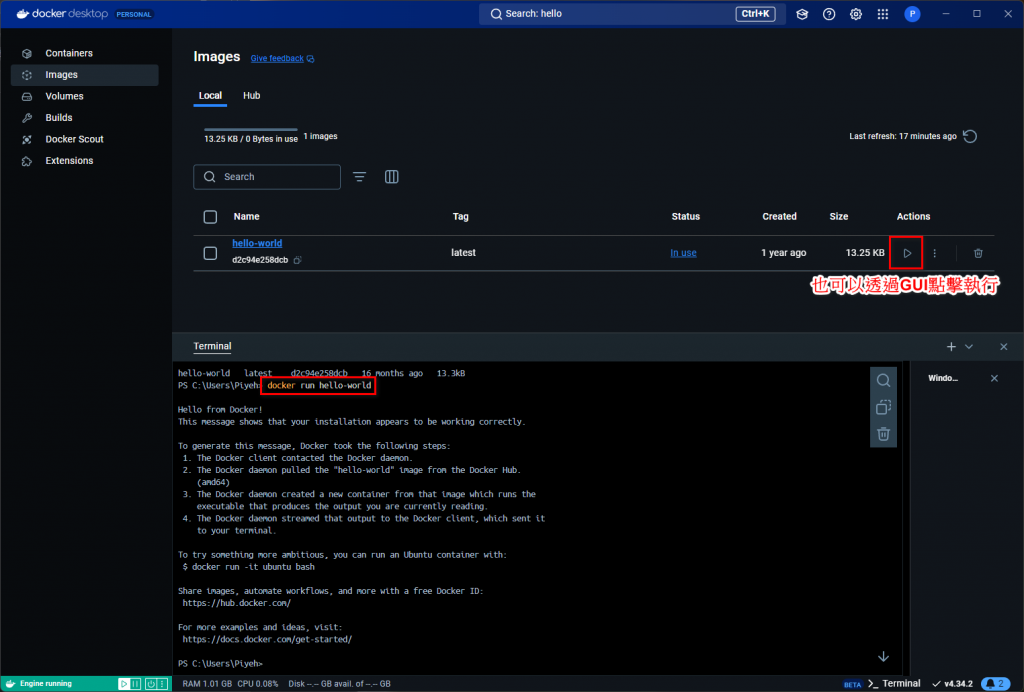Click the 'latest' tag cell

click(x=463, y=253)
